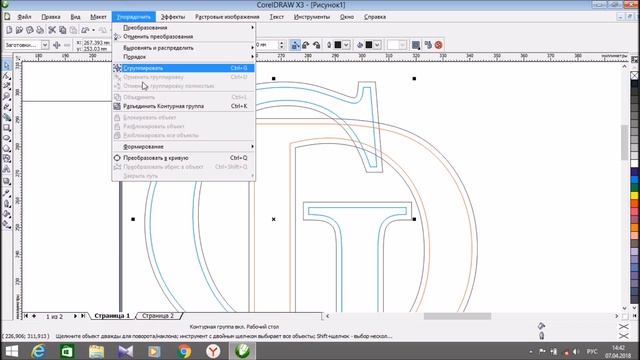
Task: Open the Файл menu
Action: pyautogui.click(x=24, y=17)
